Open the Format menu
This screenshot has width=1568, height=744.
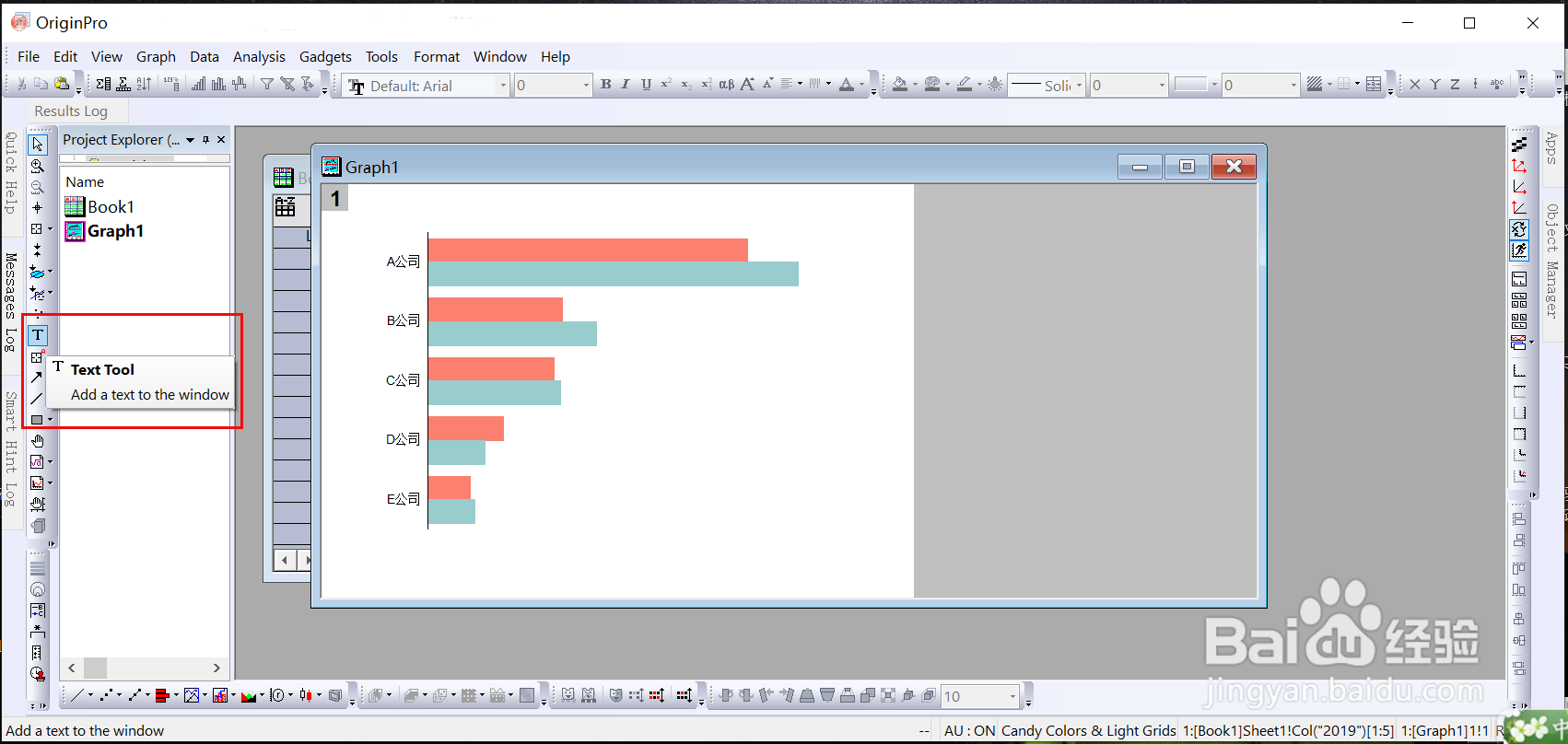pyautogui.click(x=437, y=56)
